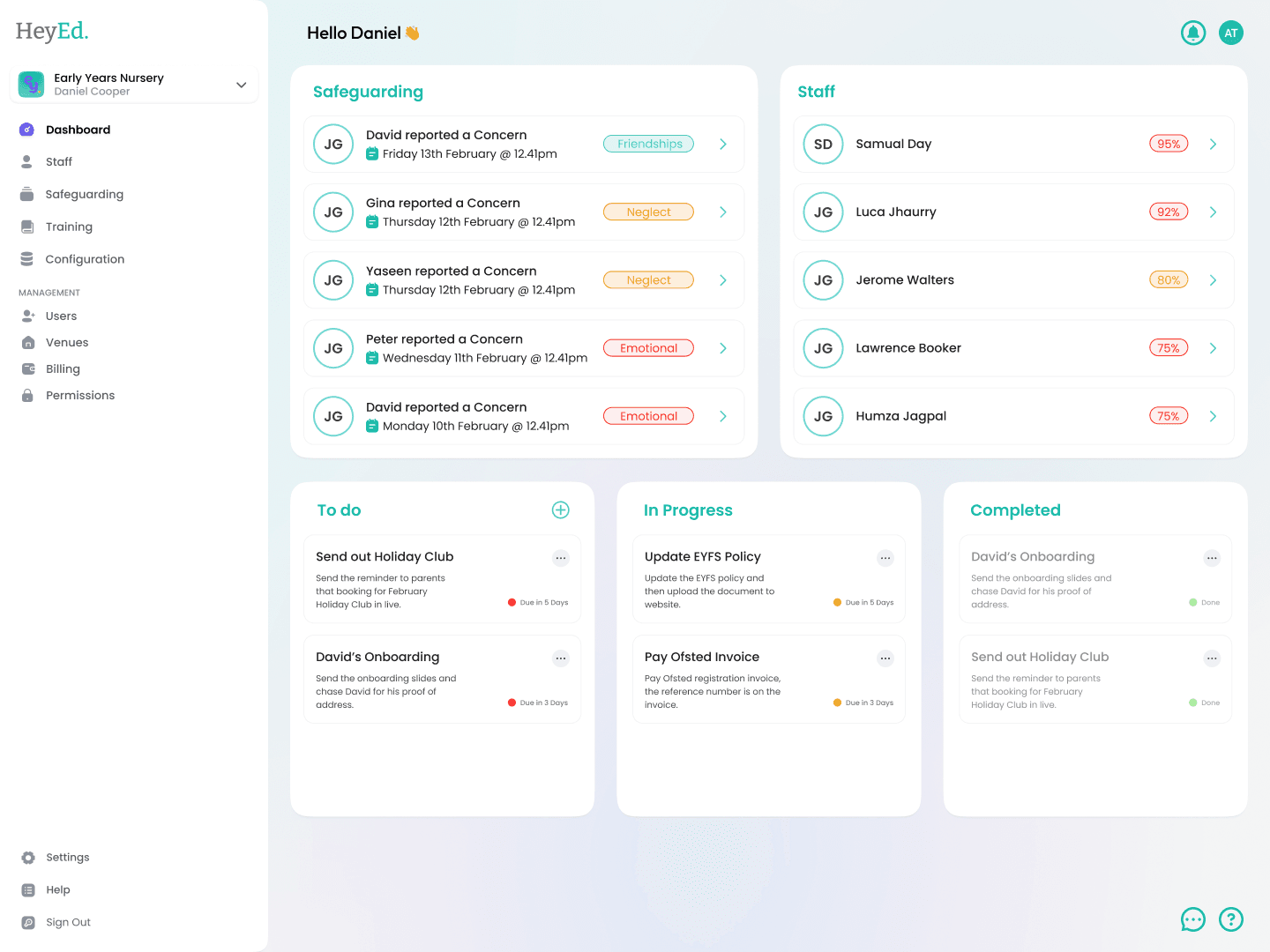
Task: Click the notification bell icon
Action: pos(1192,33)
